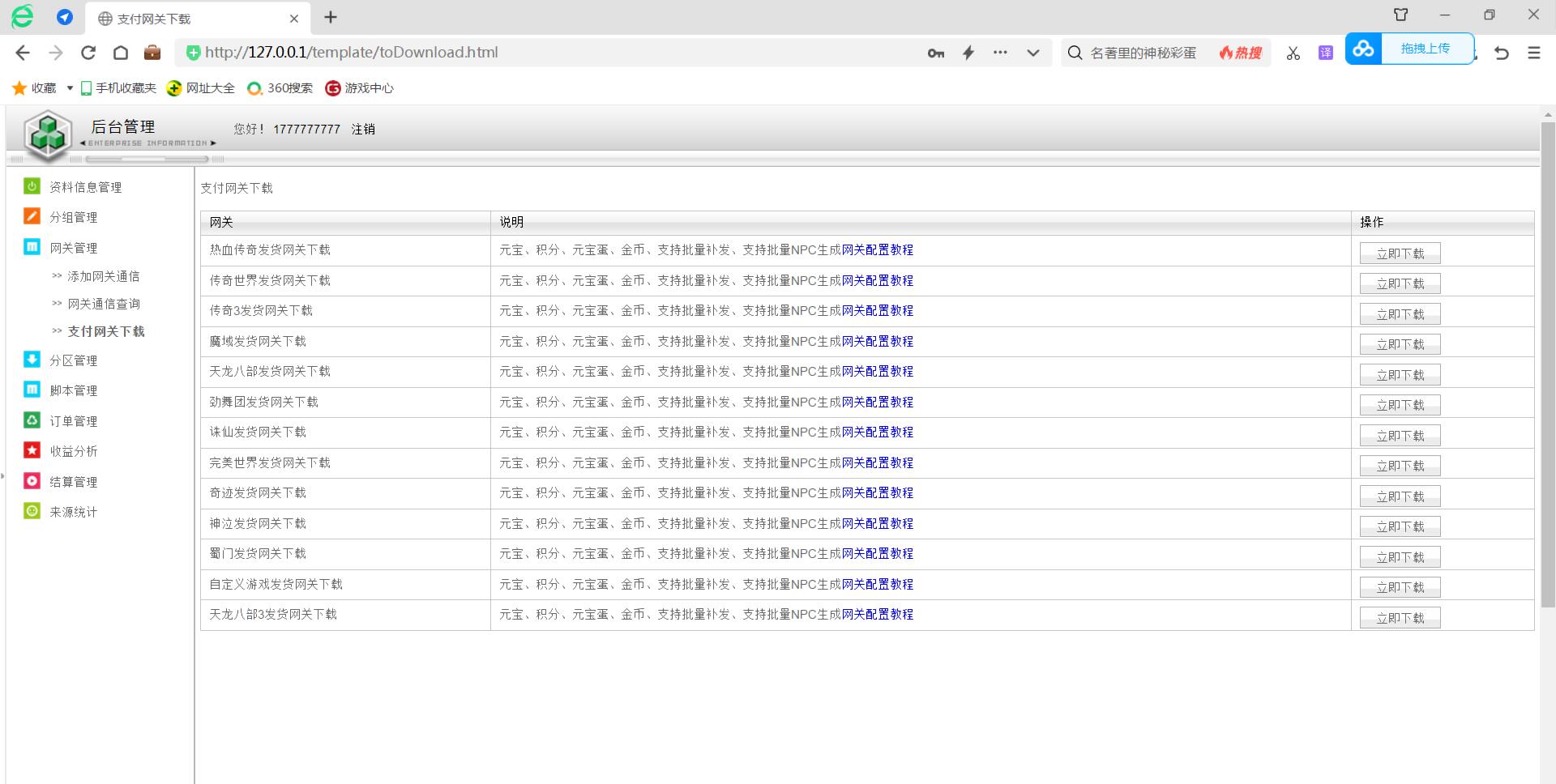
Task: Click the green 资料信息管理 sidebar icon
Action: pyautogui.click(x=32, y=186)
